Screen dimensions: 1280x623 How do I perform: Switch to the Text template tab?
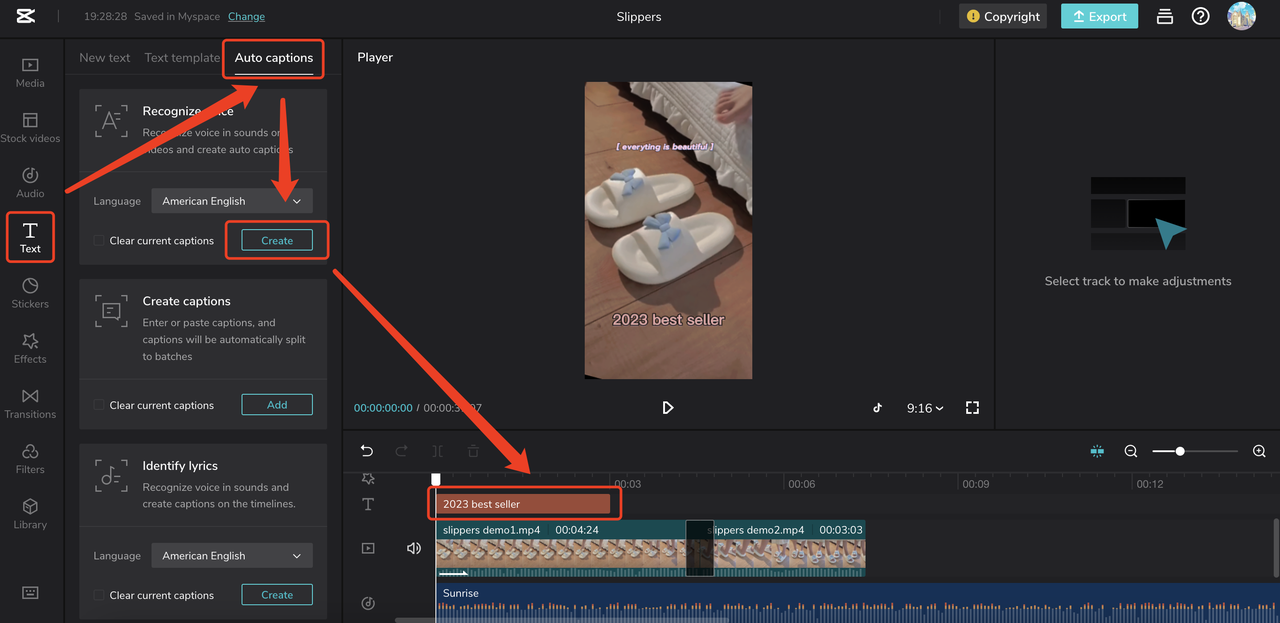182,58
